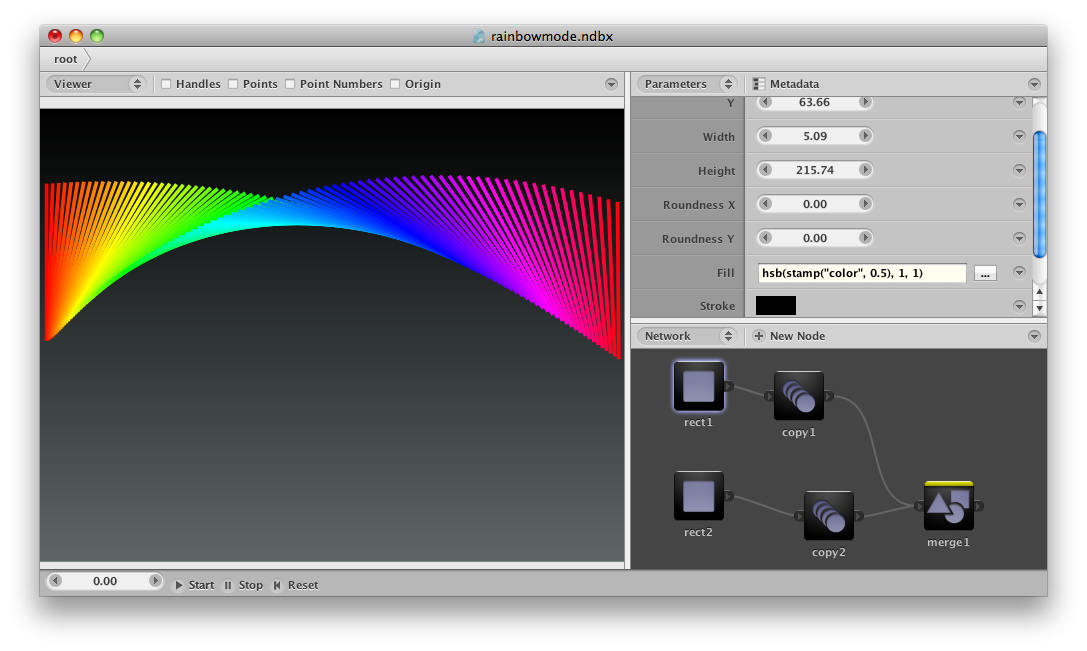Screen dimensions: 1087x651
Task: Open the Parameters pane dropdown
Action: pos(686,84)
